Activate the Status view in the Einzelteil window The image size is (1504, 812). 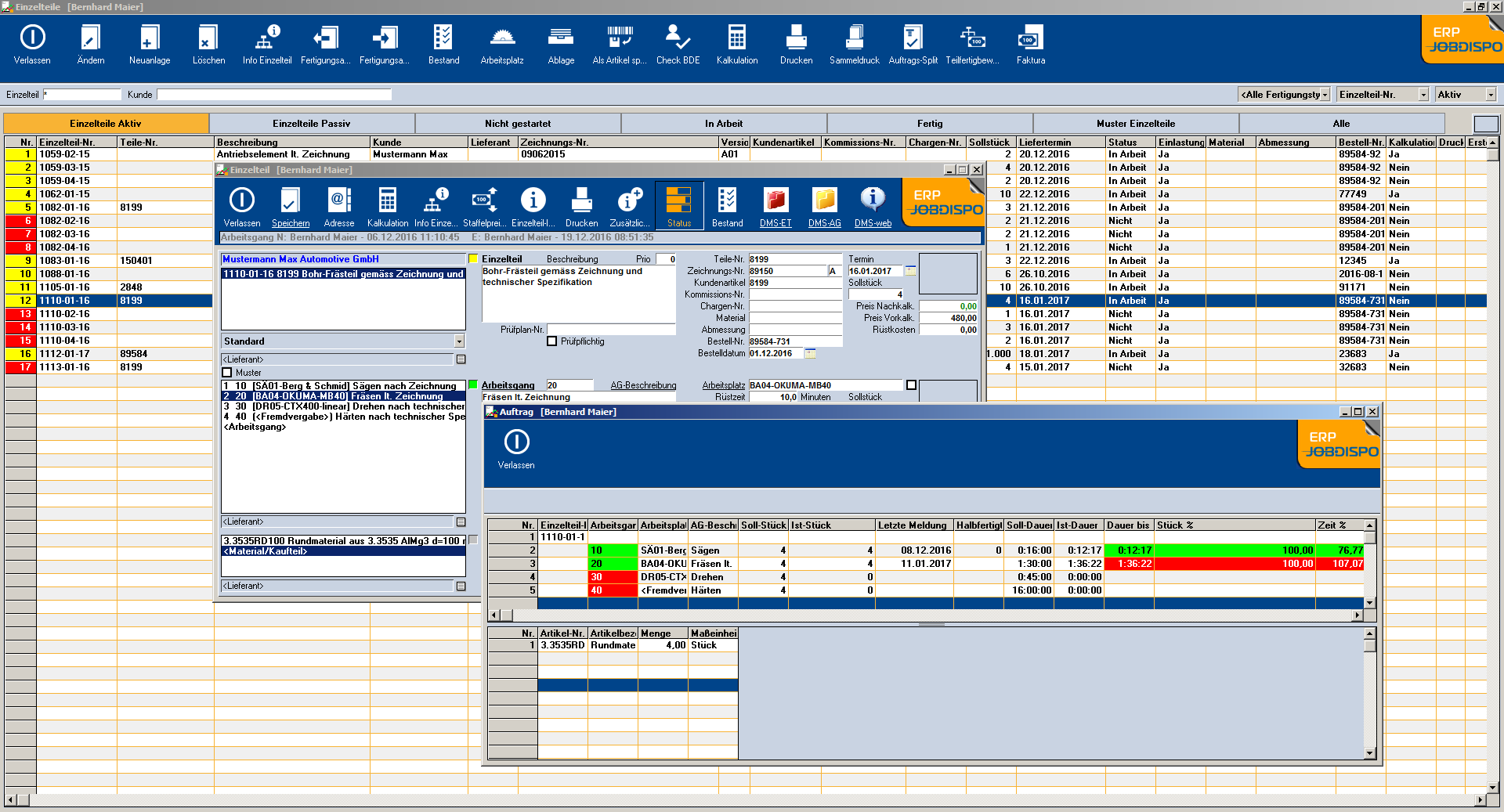678,205
